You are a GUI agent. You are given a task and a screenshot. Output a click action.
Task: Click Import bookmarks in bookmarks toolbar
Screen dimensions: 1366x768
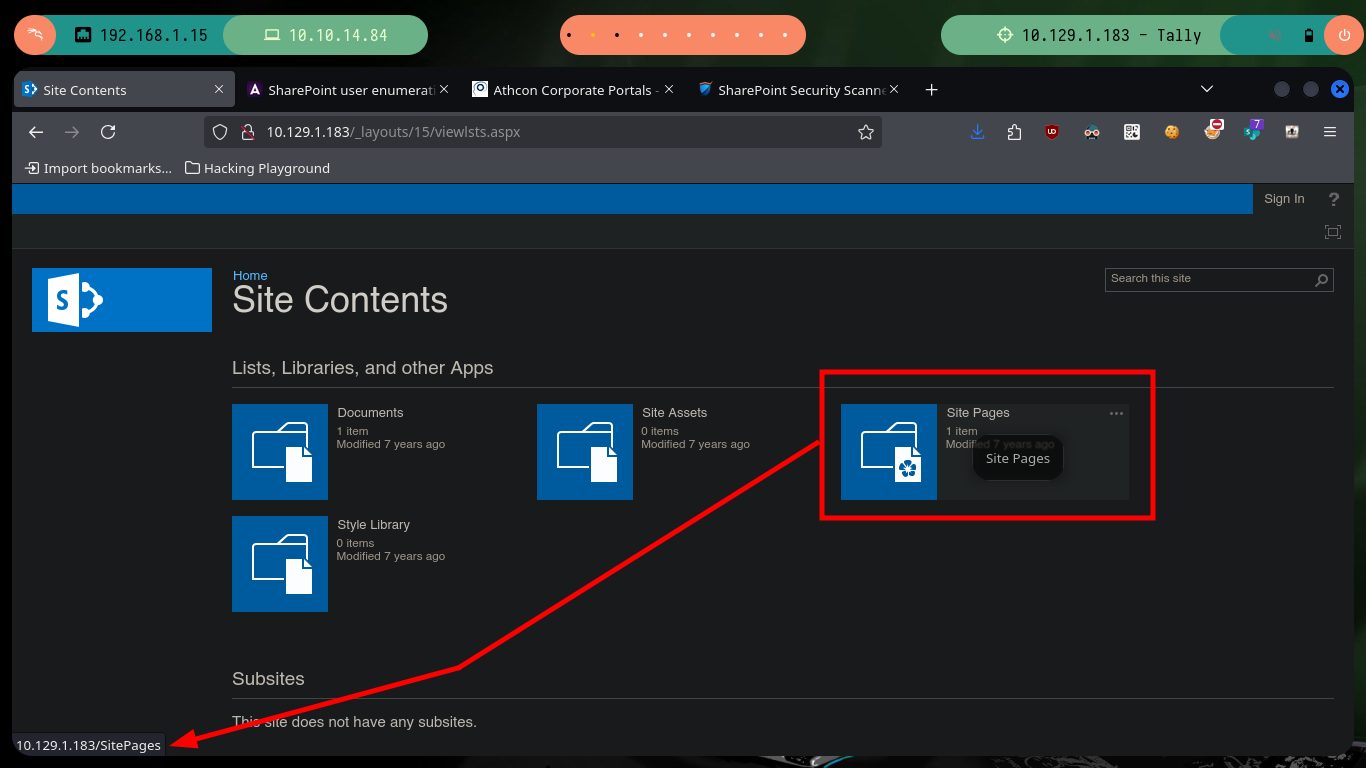[98, 168]
